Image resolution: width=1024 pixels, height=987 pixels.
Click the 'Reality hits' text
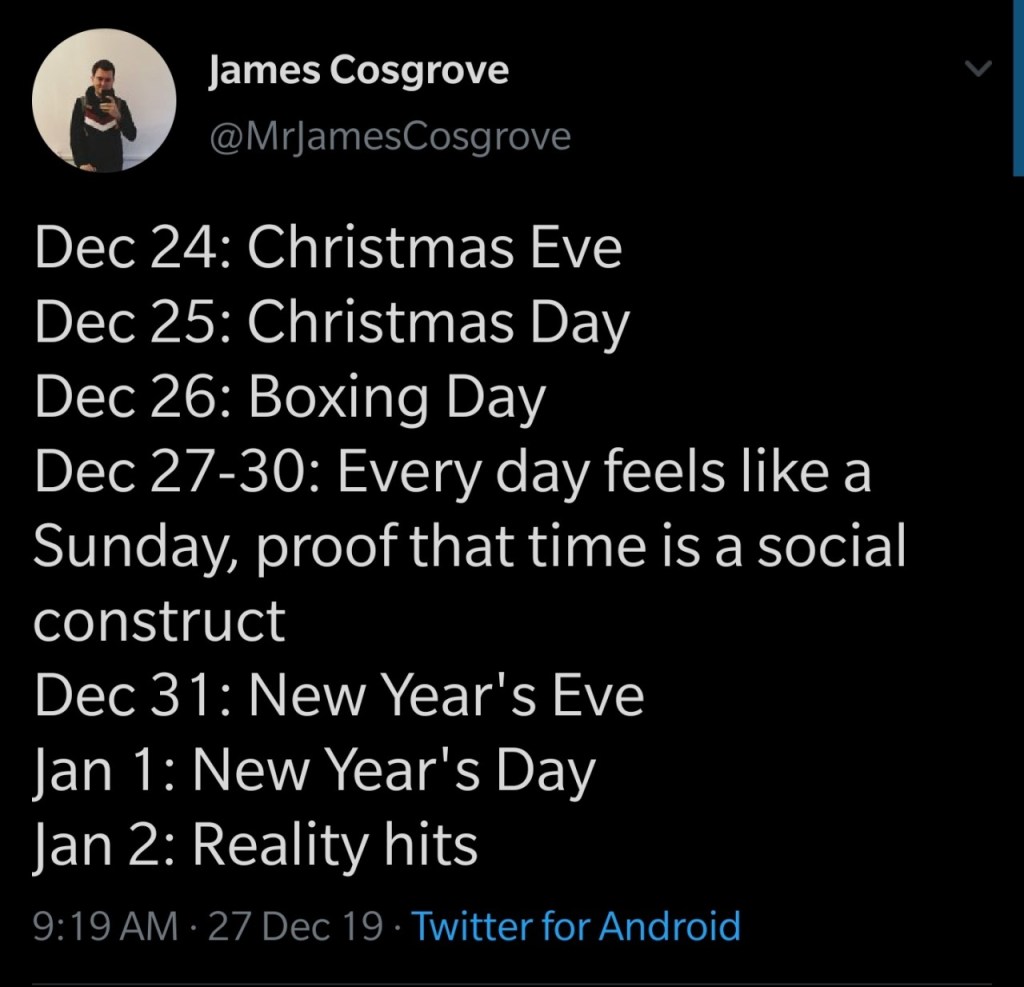point(335,845)
